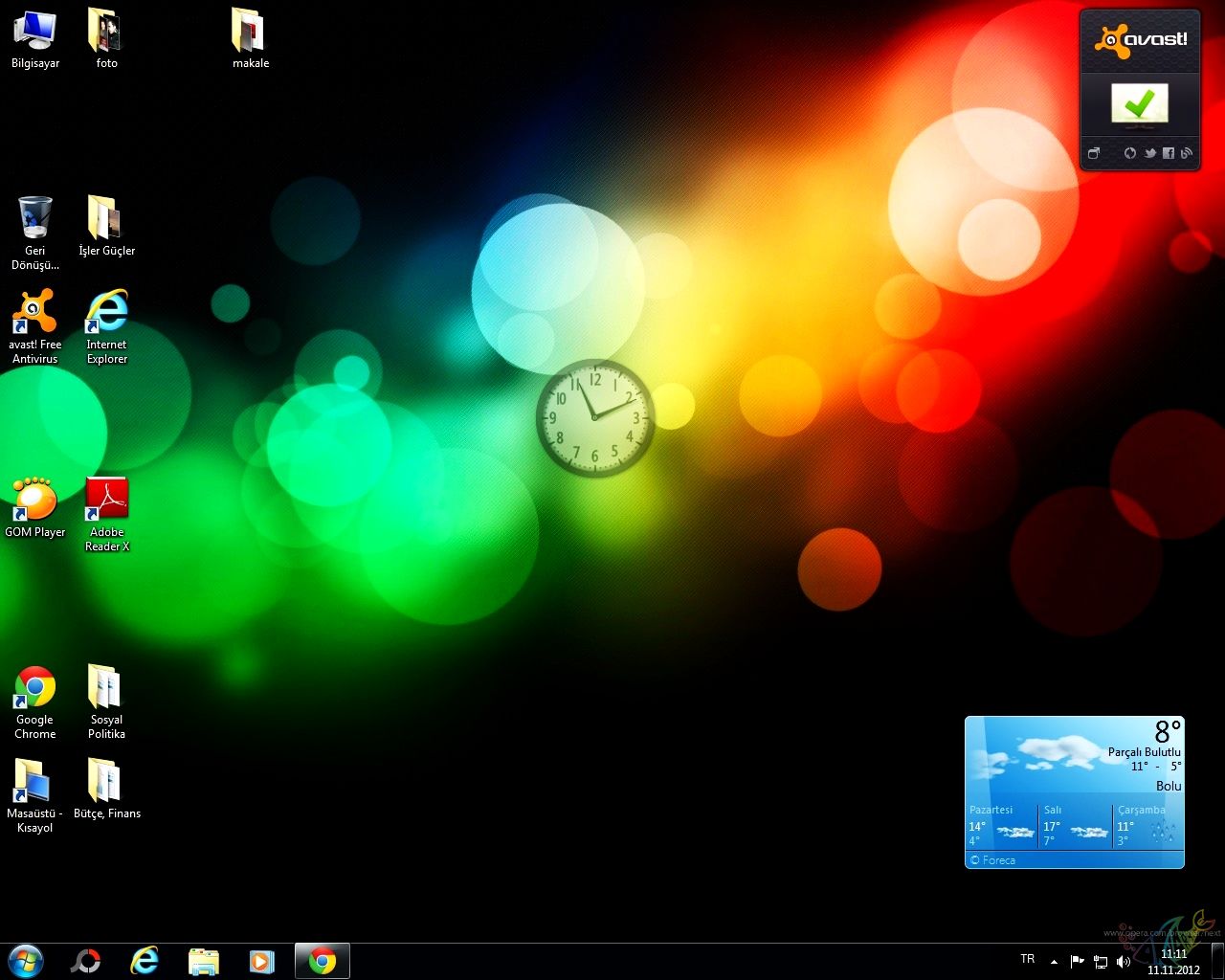
Task: Click the Twitter icon in avast gadget
Action: [1149, 153]
